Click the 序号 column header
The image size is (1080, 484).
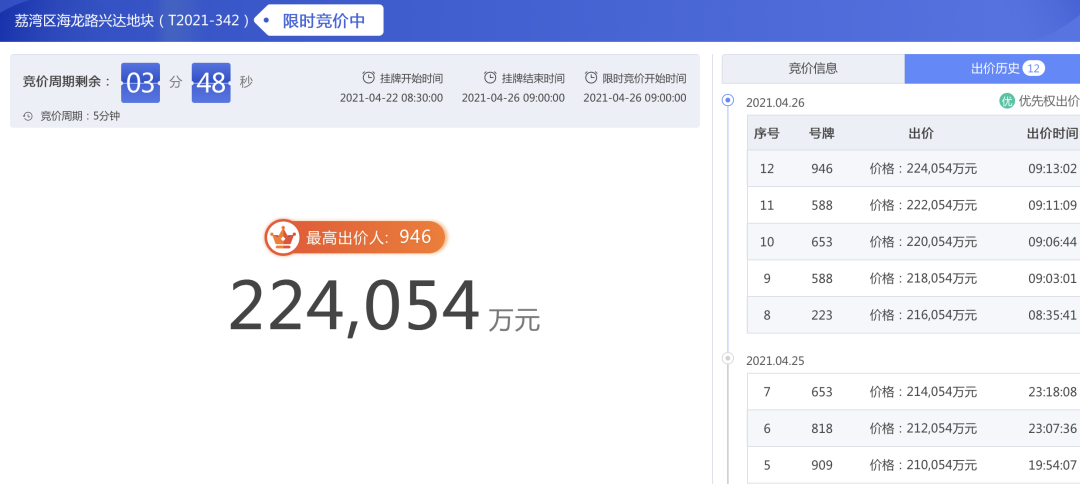pos(767,134)
